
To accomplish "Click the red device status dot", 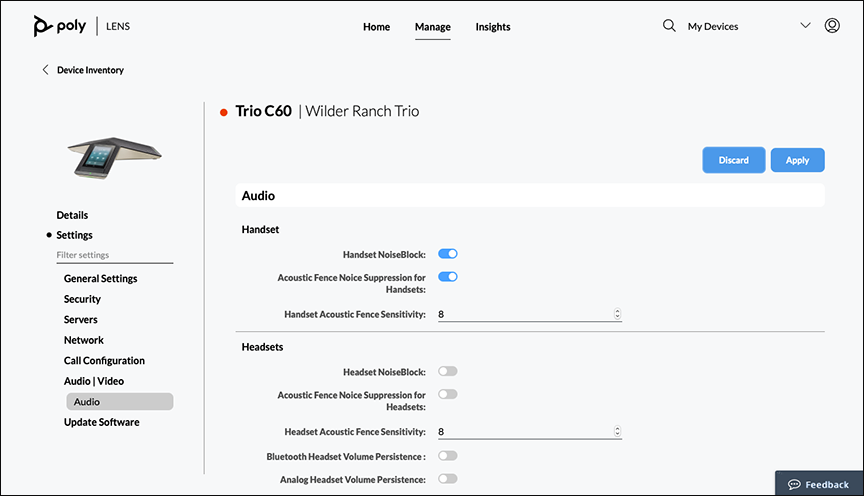I will [224, 112].
